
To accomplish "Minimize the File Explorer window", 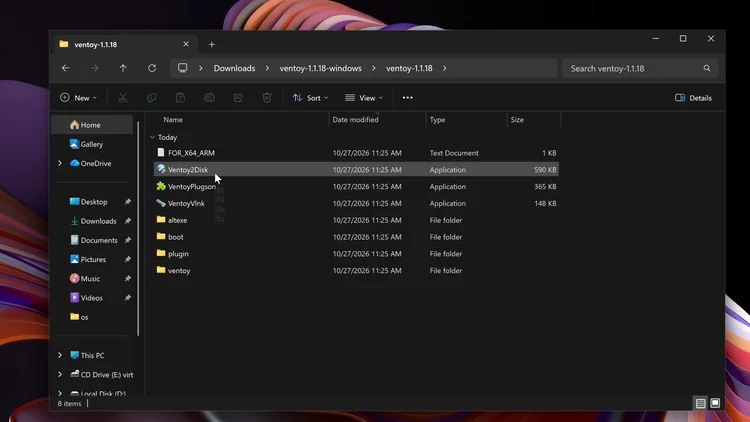I will [656, 38].
